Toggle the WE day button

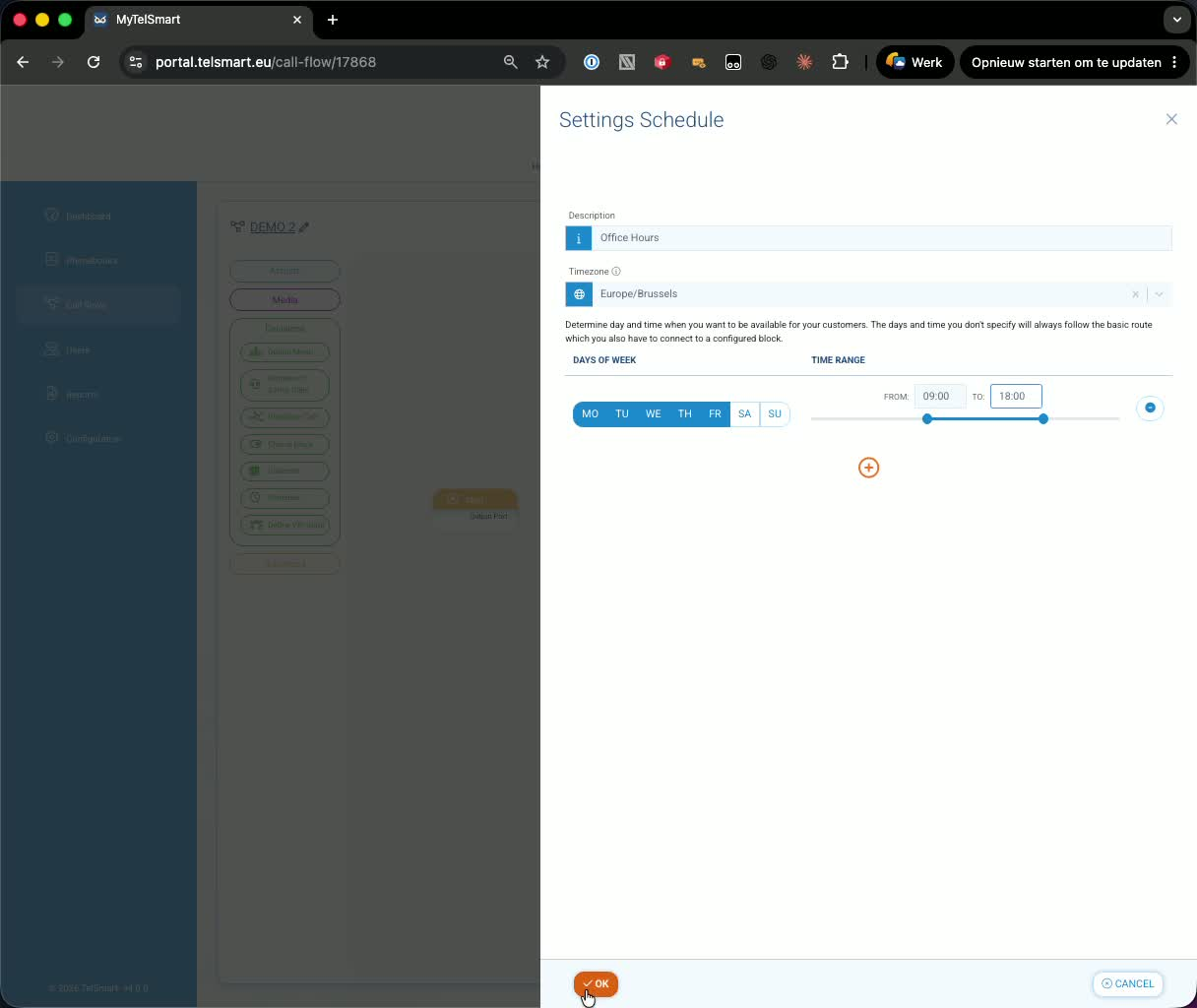coord(654,414)
